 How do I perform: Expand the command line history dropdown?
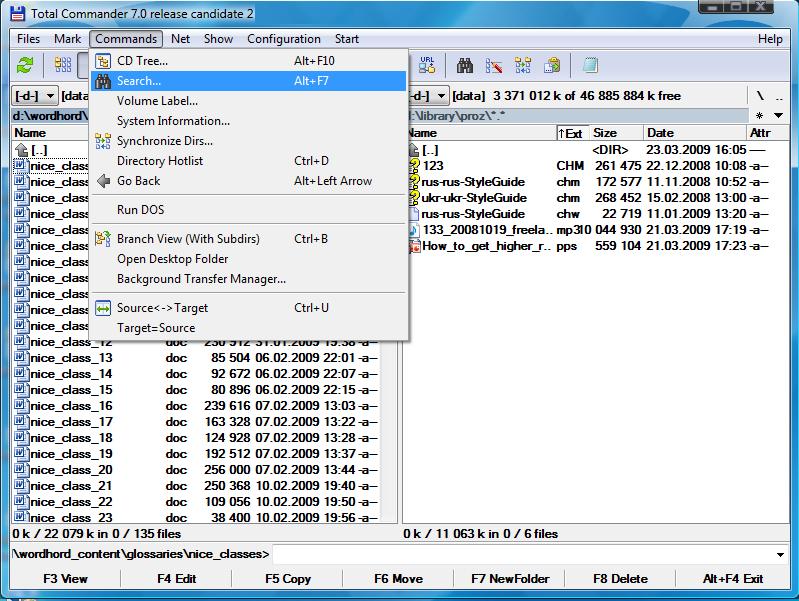(780, 554)
